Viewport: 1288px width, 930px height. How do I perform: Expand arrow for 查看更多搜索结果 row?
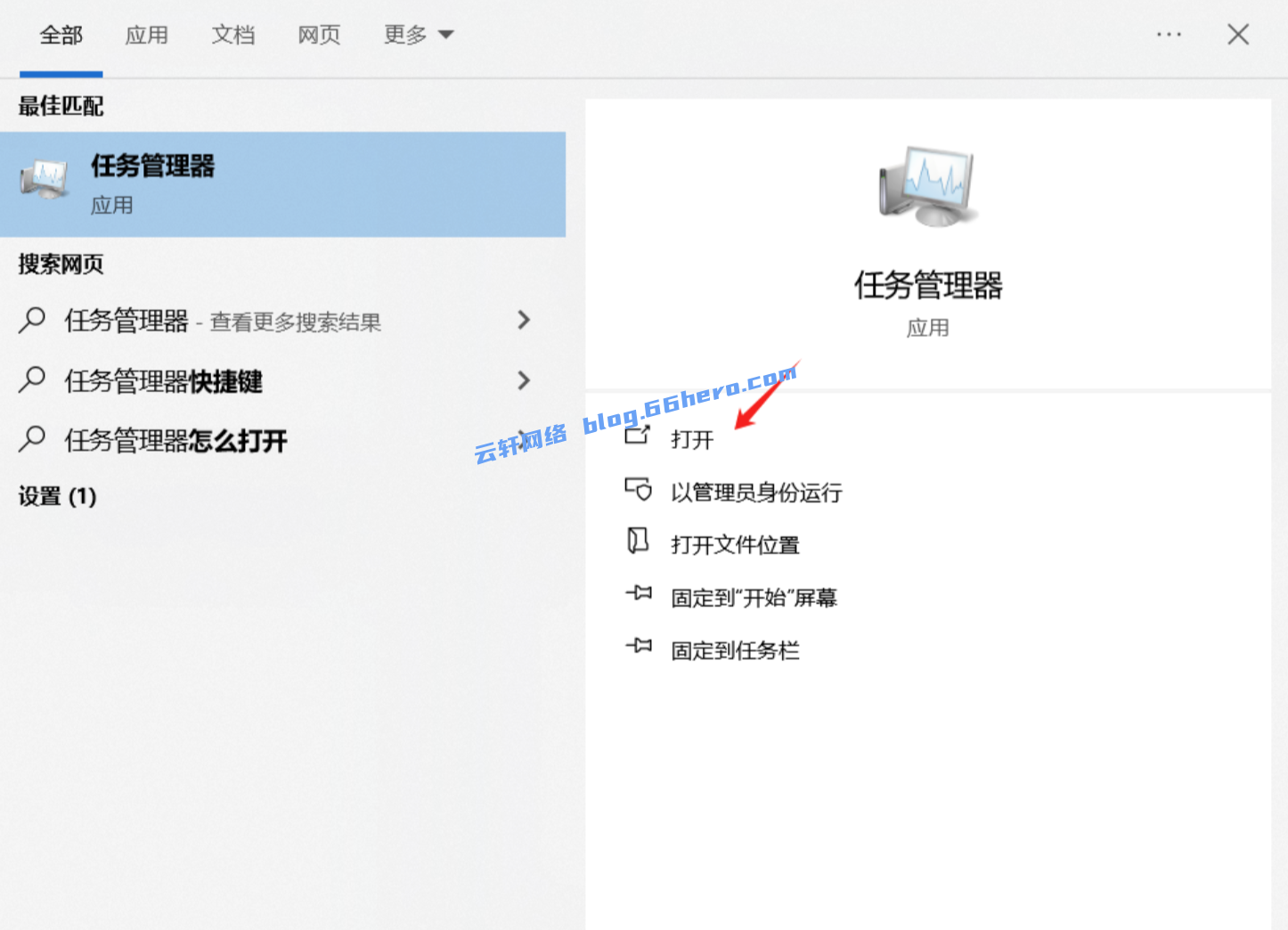(524, 320)
